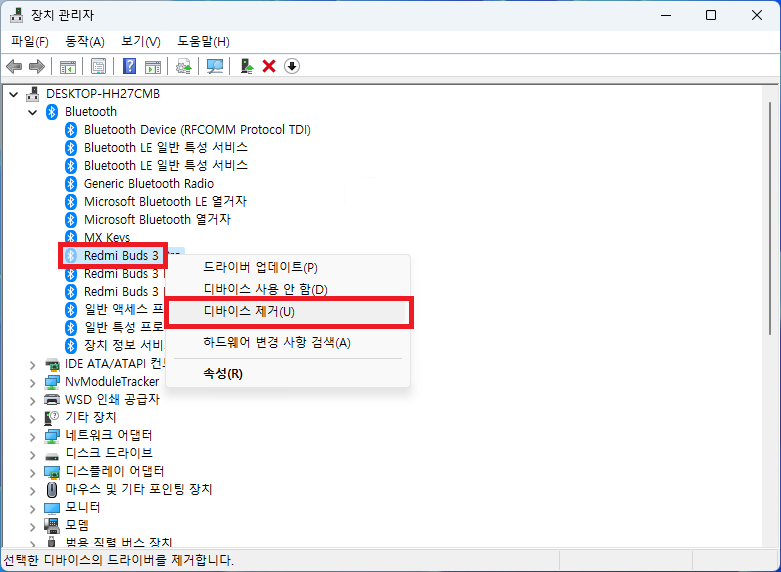Expand the 기타 장치 category
The height and width of the screenshot is (572, 781).
tap(33, 419)
